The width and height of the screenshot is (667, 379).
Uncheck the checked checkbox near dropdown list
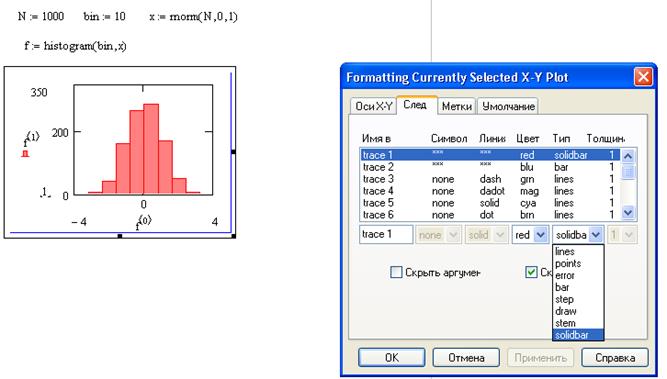(531, 272)
